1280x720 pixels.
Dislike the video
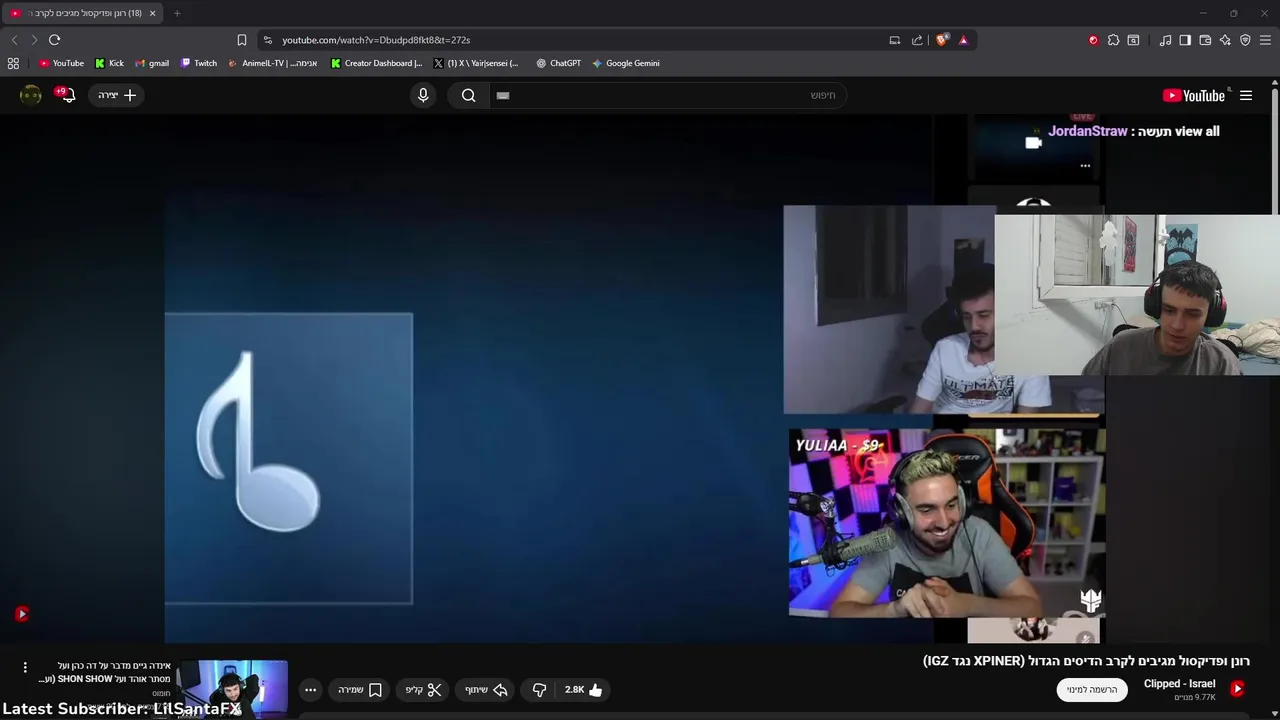pos(539,690)
